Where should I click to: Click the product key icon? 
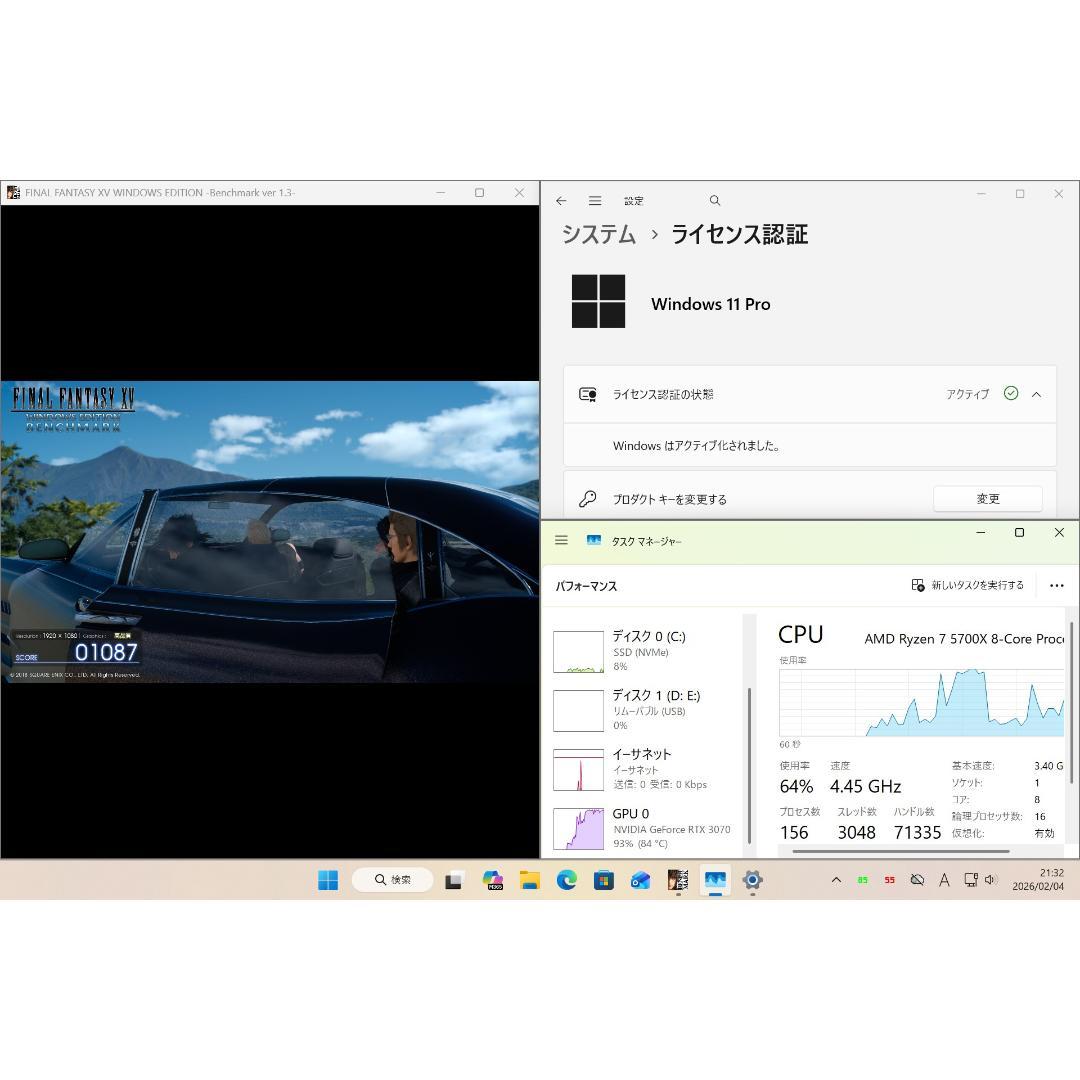coord(588,499)
